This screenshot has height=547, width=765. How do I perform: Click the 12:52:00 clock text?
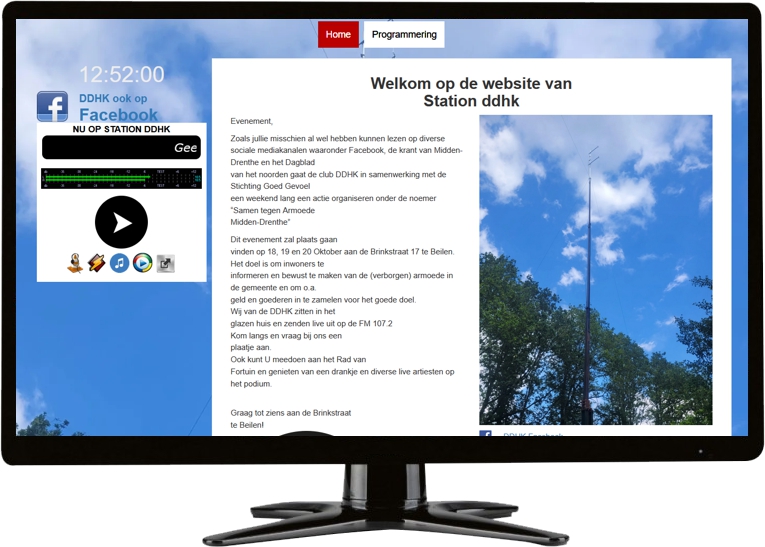coord(122,75)
